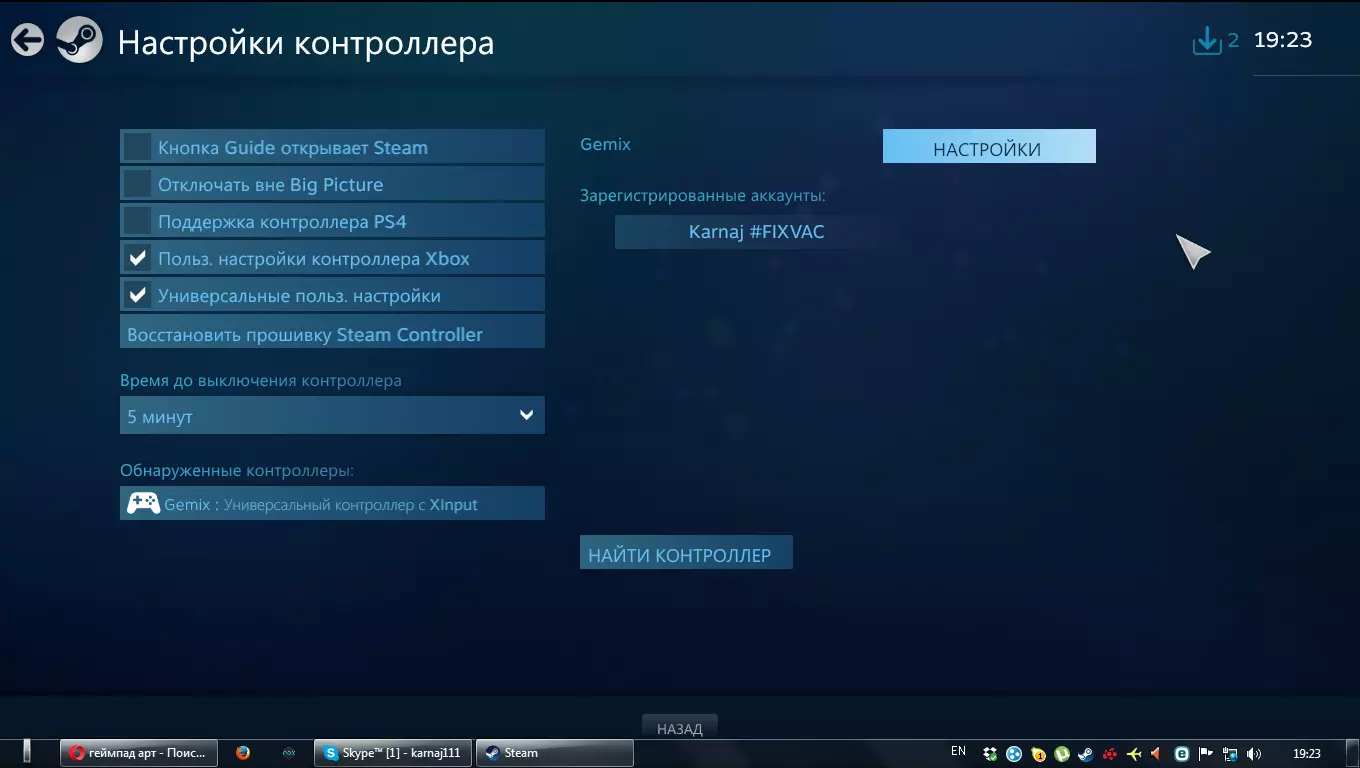
Task: Click the 'Gemix' controller name label
Action: click(605, 144)
